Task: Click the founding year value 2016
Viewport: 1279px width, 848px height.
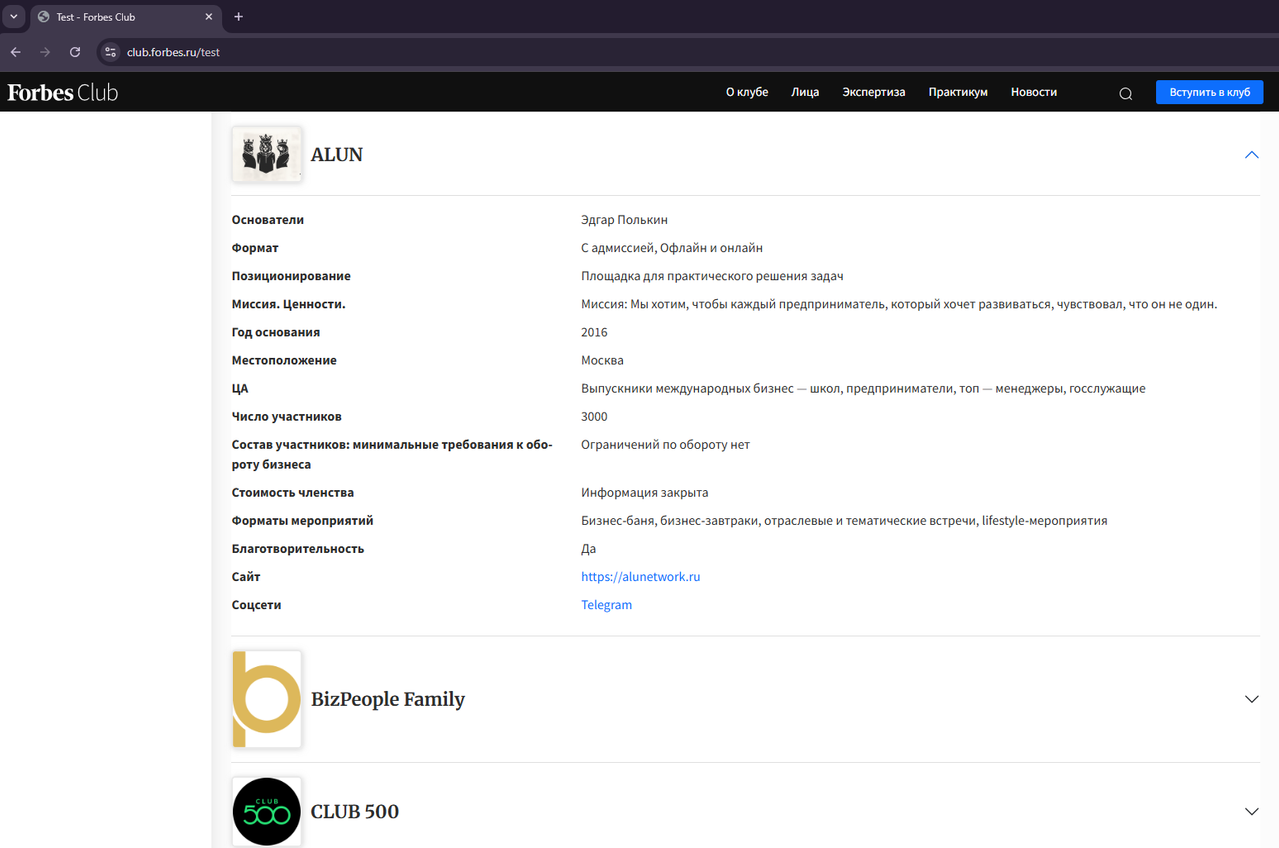Action: click(594, 332)
